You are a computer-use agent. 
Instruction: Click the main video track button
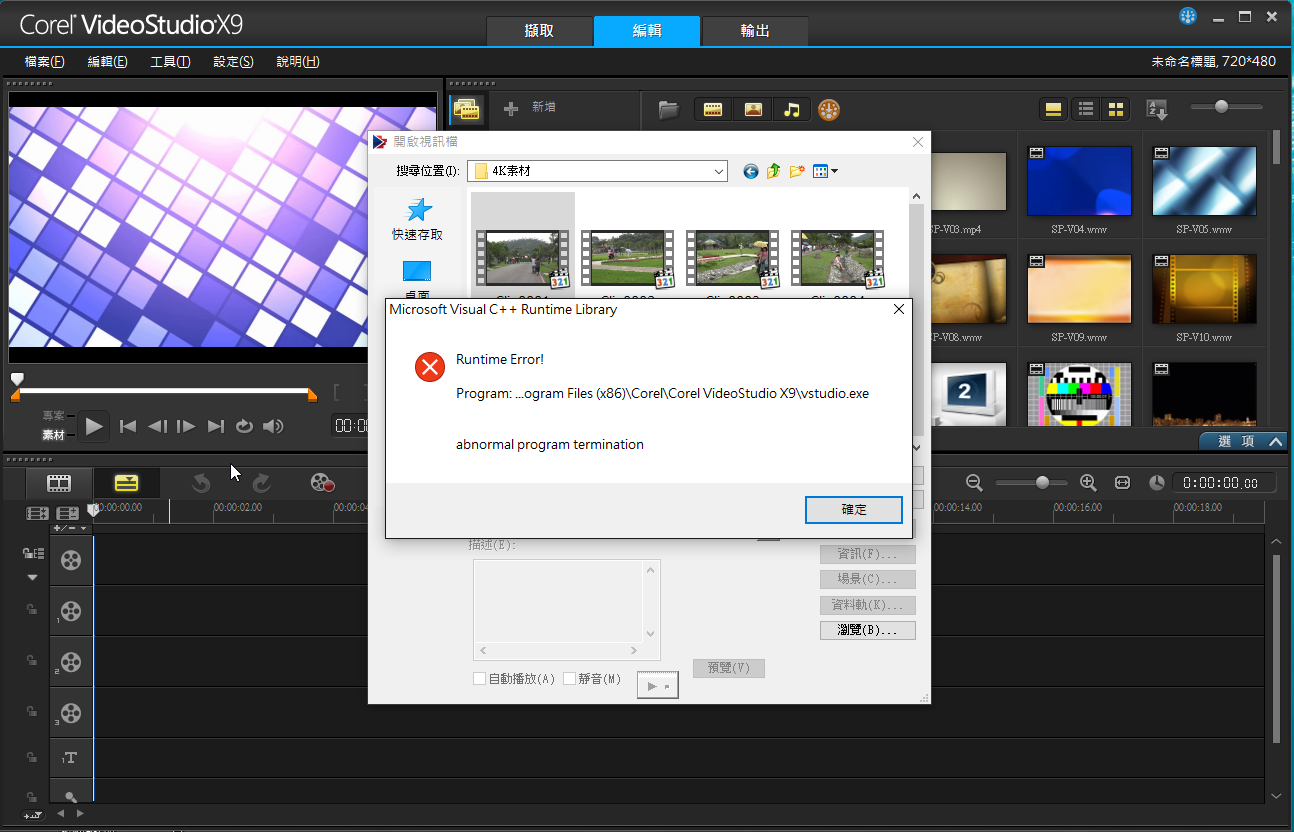click(x=71, y=559)
